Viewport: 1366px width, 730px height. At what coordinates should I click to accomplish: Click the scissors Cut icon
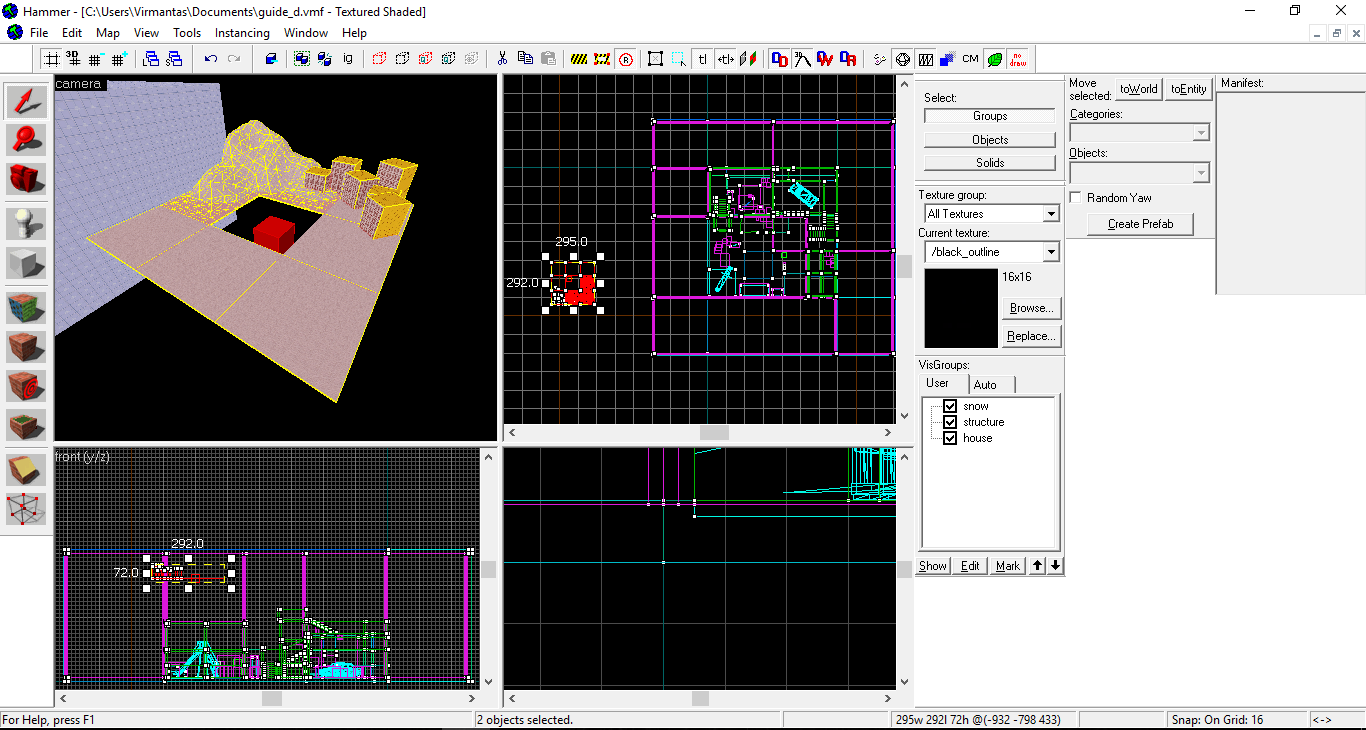pos(502,59)
